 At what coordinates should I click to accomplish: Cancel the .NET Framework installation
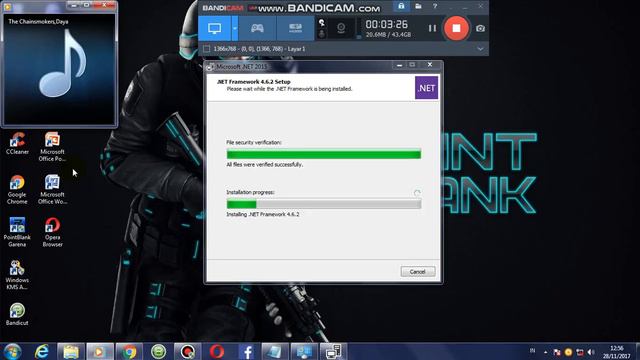[x=418, y=271]
